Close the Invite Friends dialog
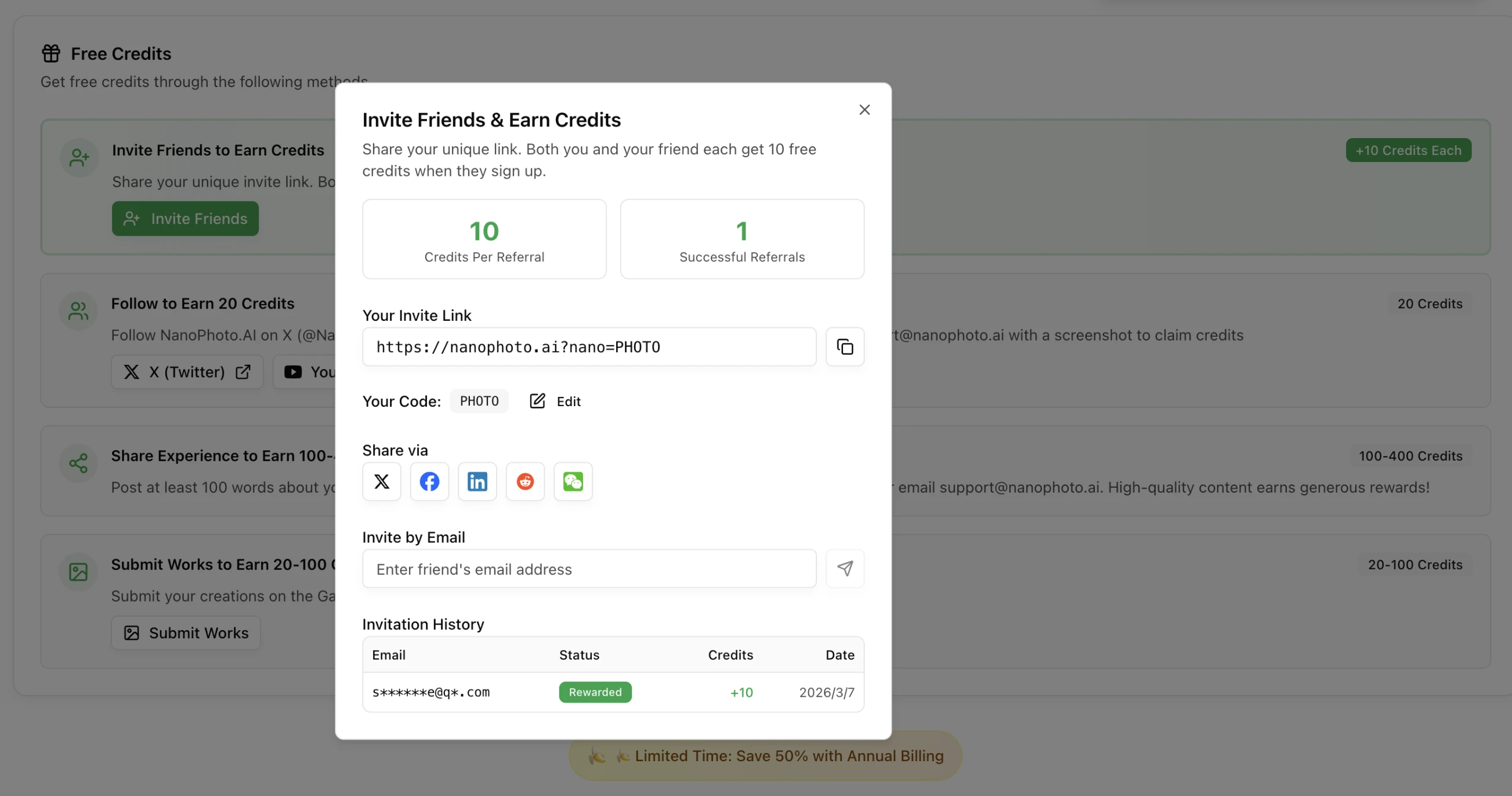The width and height of the screenshot is (1512, 796). [x=864, y=110]
